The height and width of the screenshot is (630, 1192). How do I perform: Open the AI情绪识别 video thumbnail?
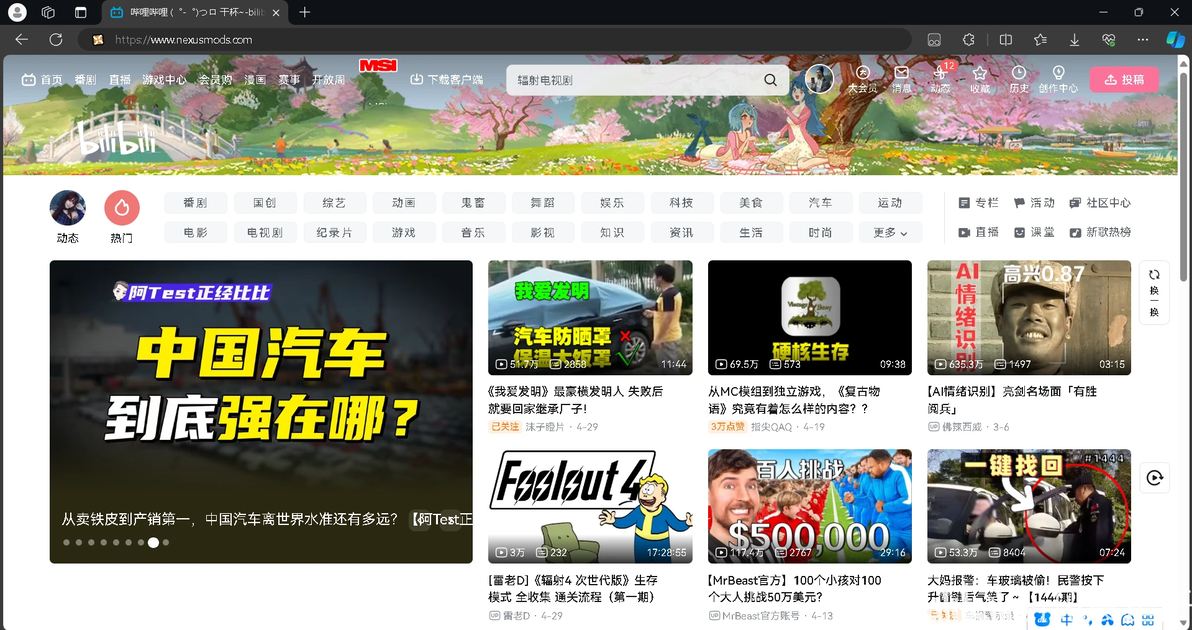1029,318
